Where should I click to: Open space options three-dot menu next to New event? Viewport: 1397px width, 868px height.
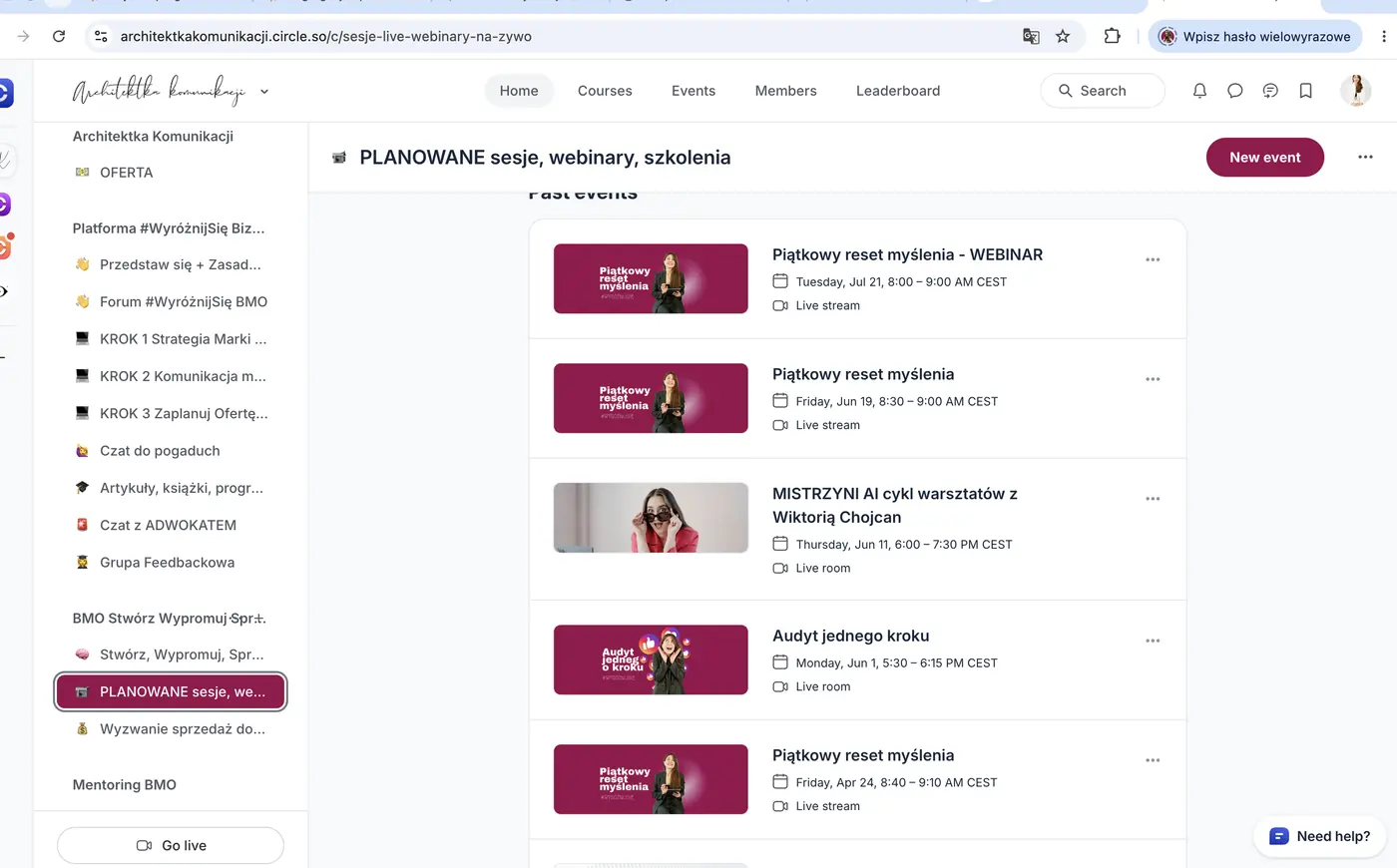[x=1365, y=157]
